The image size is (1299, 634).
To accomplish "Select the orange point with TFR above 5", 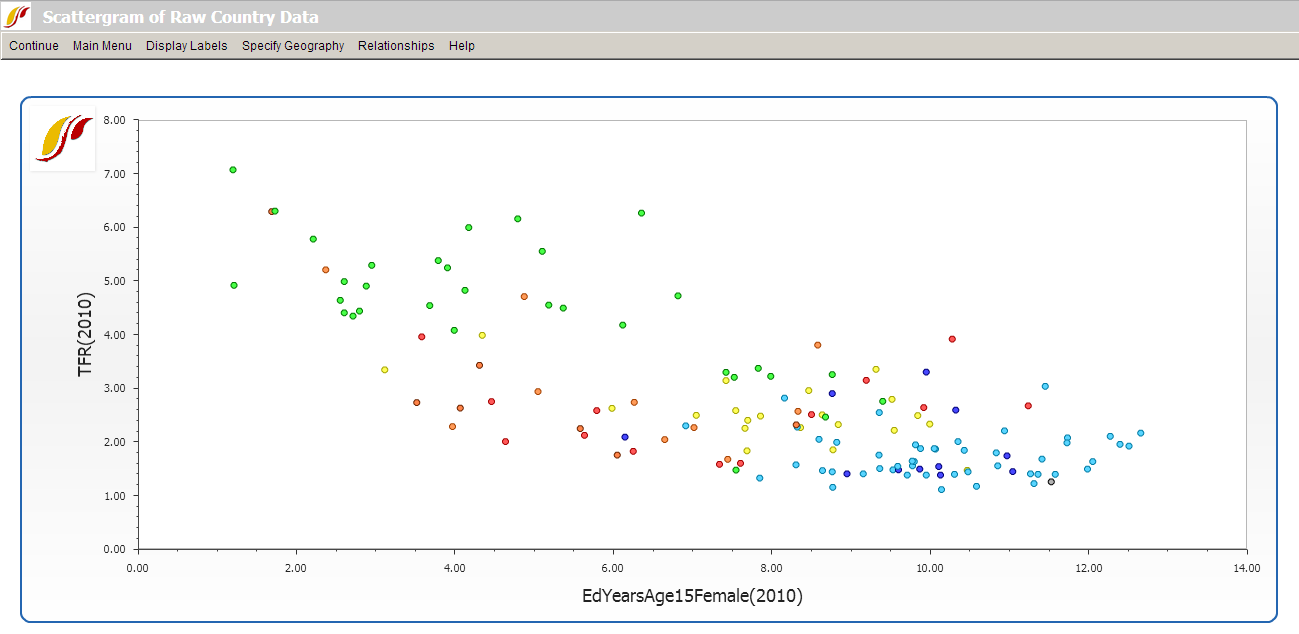I will click(x=325, y=270).
